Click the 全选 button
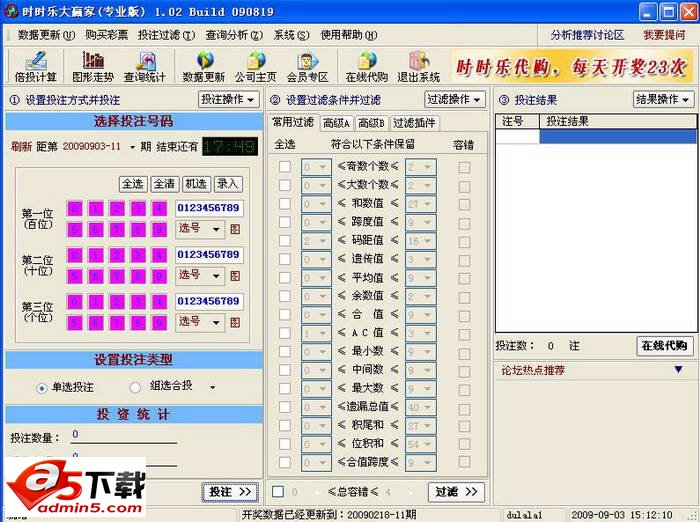Viewport: 700px width, 522px height. 133,184
